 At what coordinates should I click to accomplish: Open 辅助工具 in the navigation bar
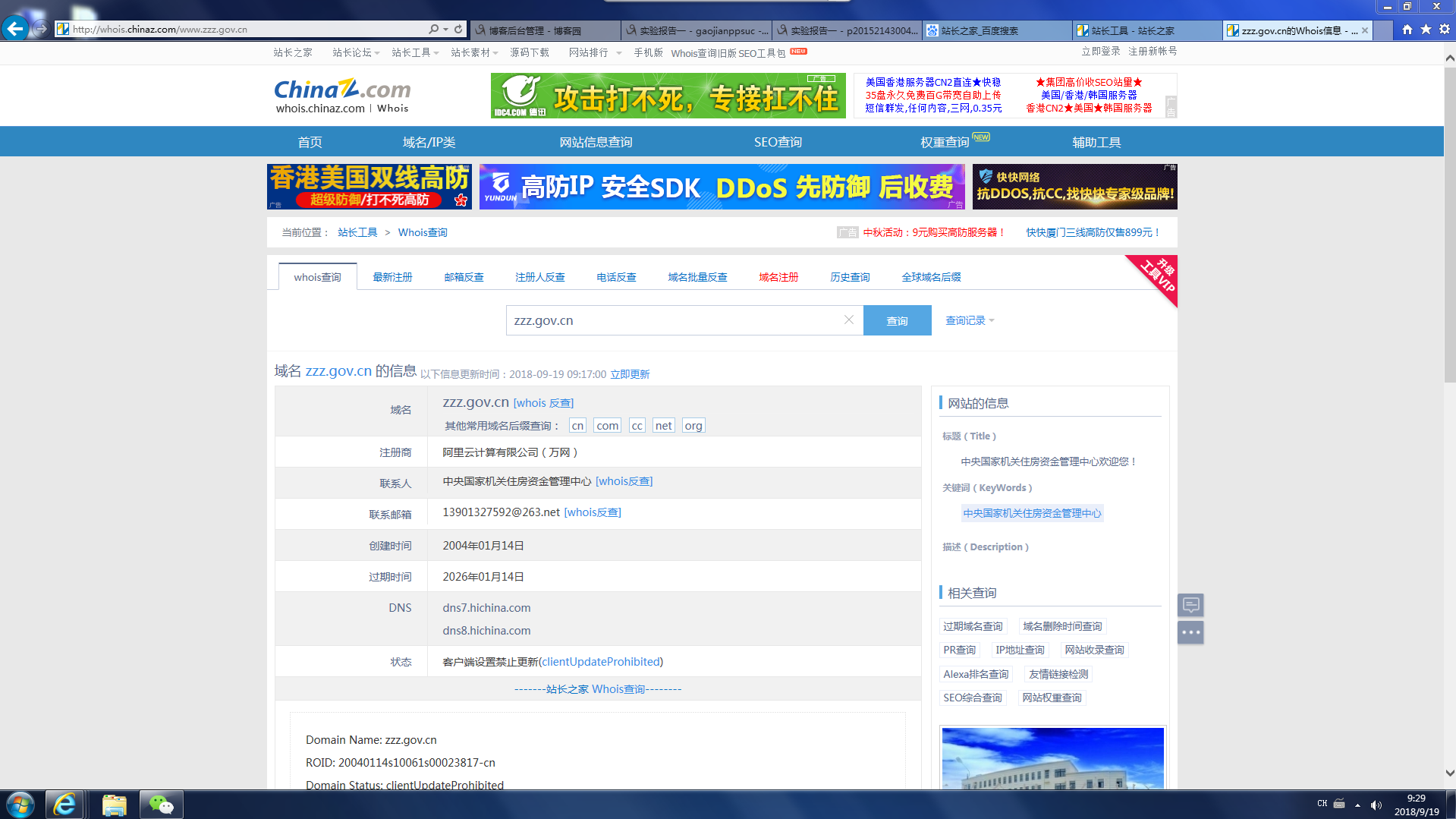(x=1096, y=142)
